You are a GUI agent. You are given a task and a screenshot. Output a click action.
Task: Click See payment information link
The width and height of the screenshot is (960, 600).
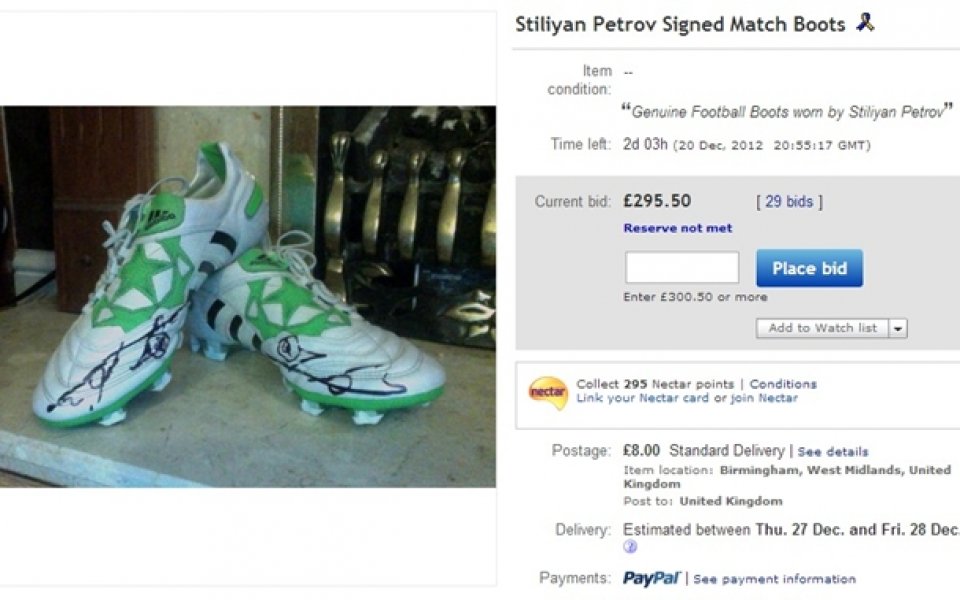click(774, 579)
